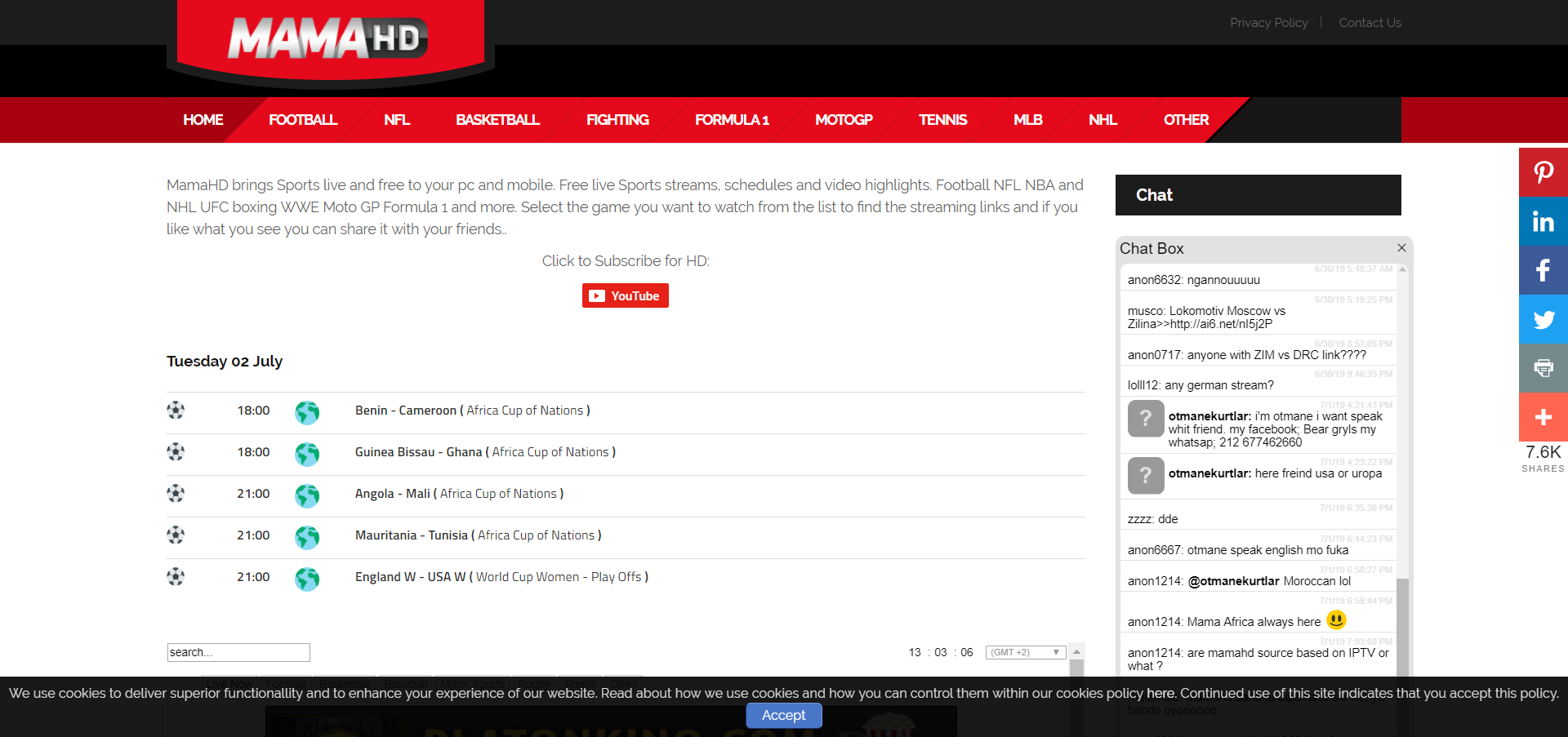Accept the cookie policy

(x=784, y=715)
